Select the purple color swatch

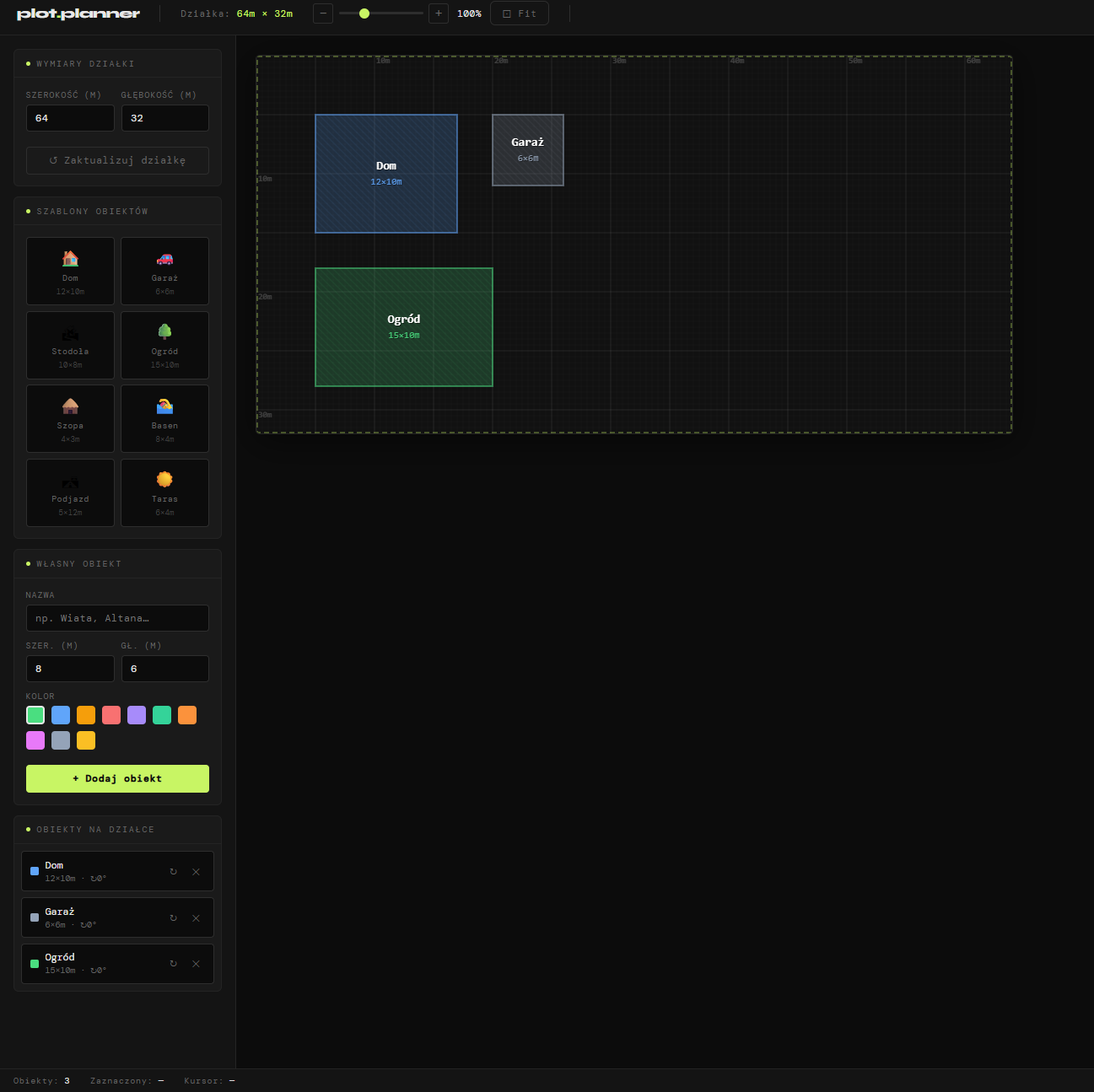tap(137, 715)
